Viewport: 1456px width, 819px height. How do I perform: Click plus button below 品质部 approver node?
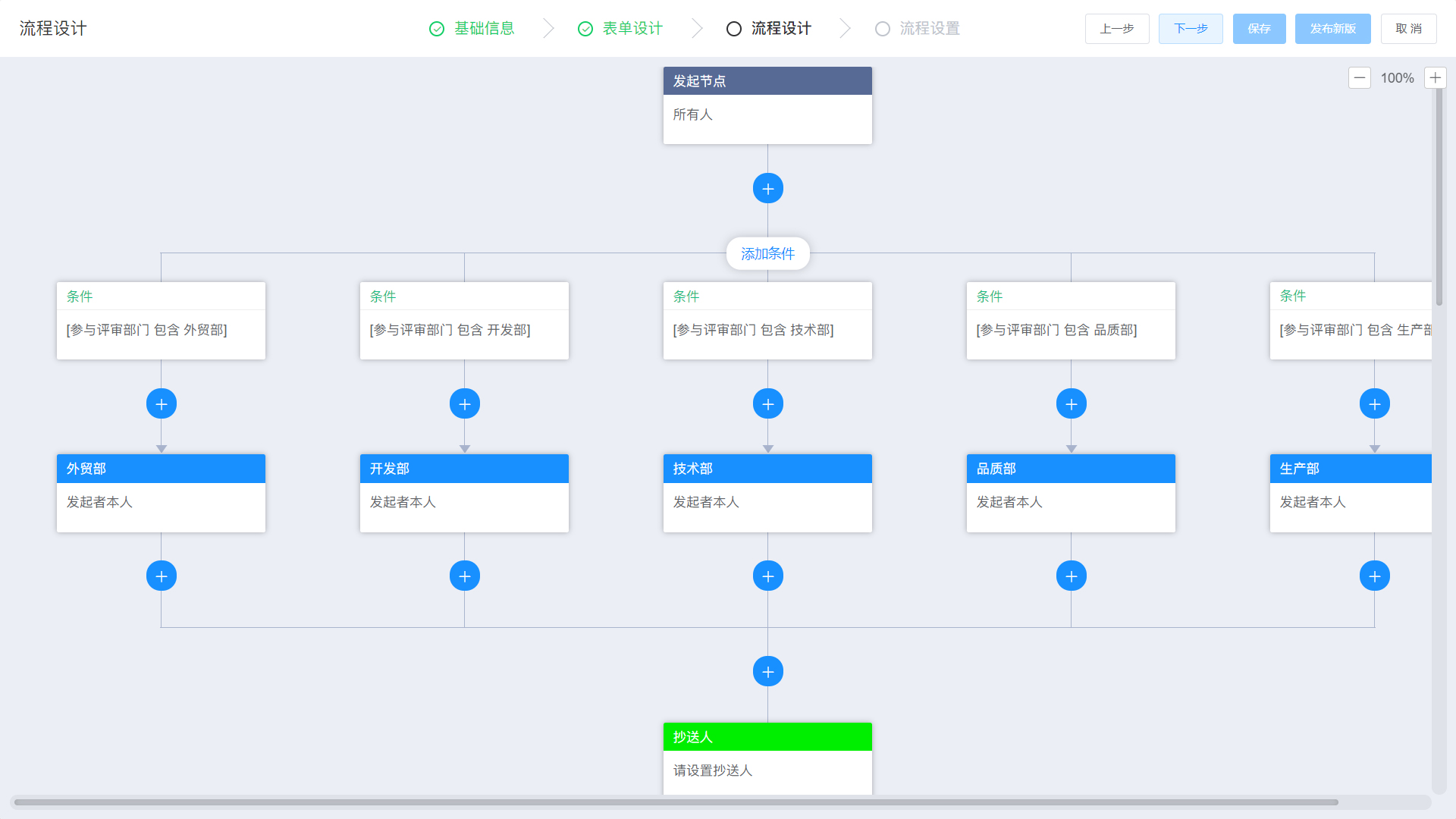click(x=1071, y=576)
